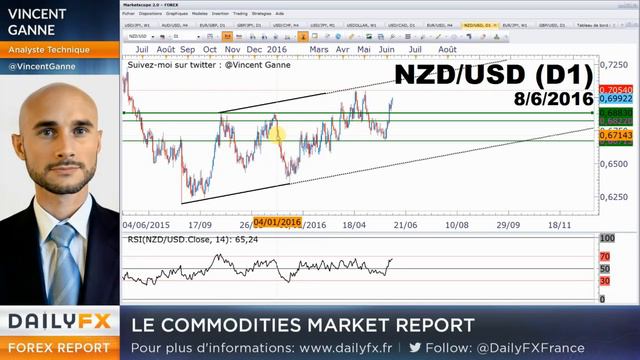Viewport: 640px width, 360px height.
Task: Select the ellipse shape drawing tool
Action: pyautogui.click(x=454, y=37)
